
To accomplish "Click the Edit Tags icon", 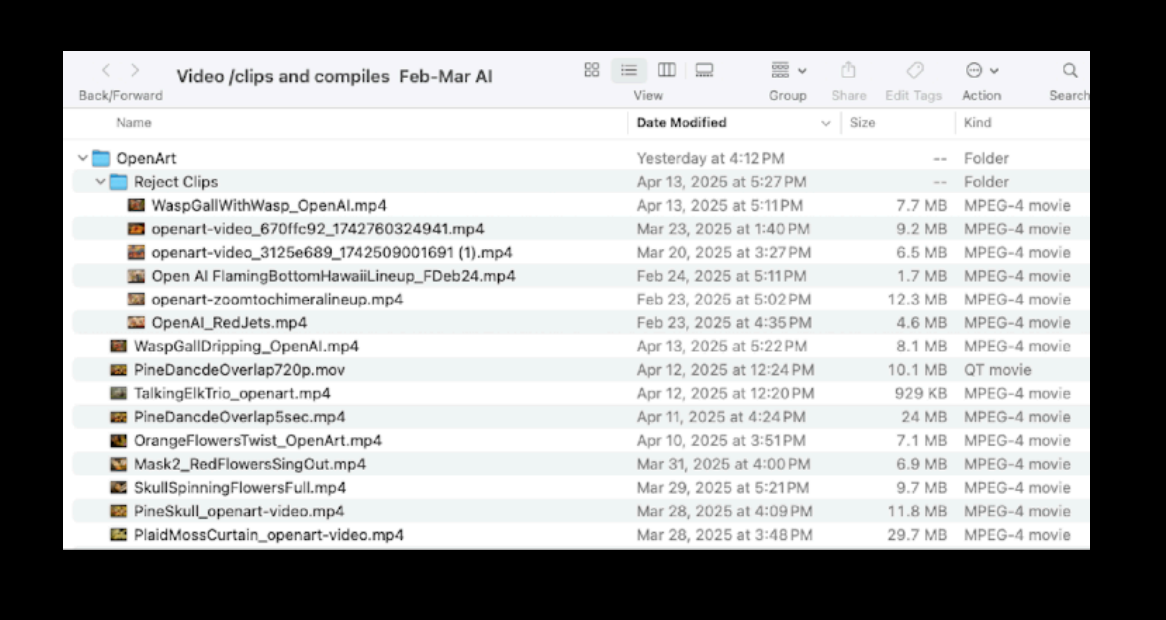I will pyautogui.click(x=914, y=70).
